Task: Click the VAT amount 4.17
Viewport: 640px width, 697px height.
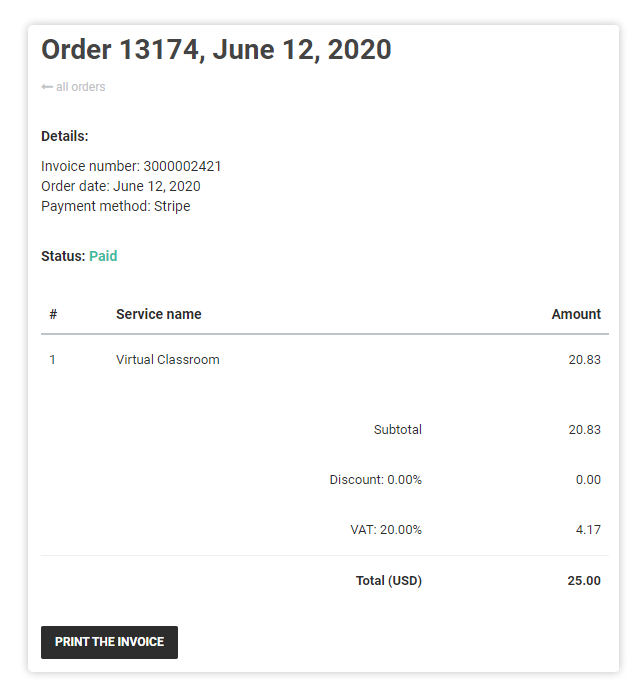Action: pyautogui.click(x=588, y=530)
